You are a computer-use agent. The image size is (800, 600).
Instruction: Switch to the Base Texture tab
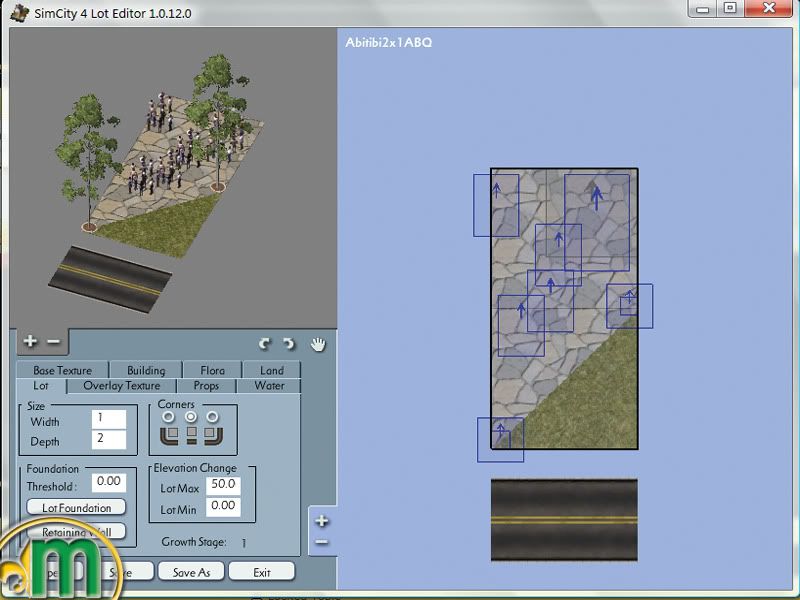click(x=62, y=370)
